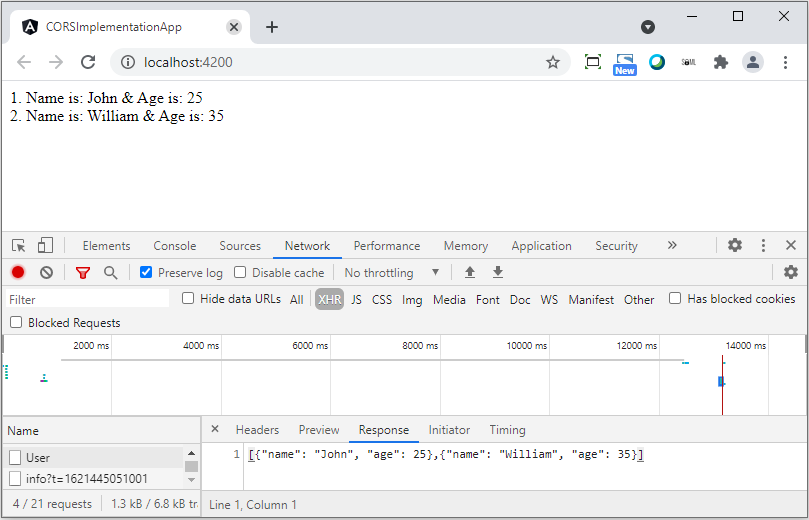Image resolution: width=809 pixels, height=520 pixels.
Task: Open the SAML extension icon
Action: pyautogui.click(x=688, y=62)
